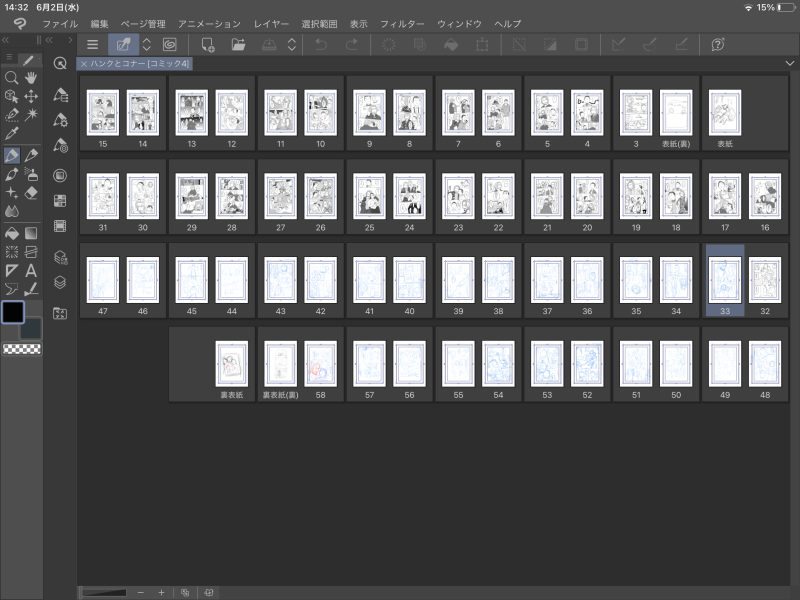Viewport: 800px width, 600px height.
Task: Open the Color Set palette icon
Action: tap(60, 201)
